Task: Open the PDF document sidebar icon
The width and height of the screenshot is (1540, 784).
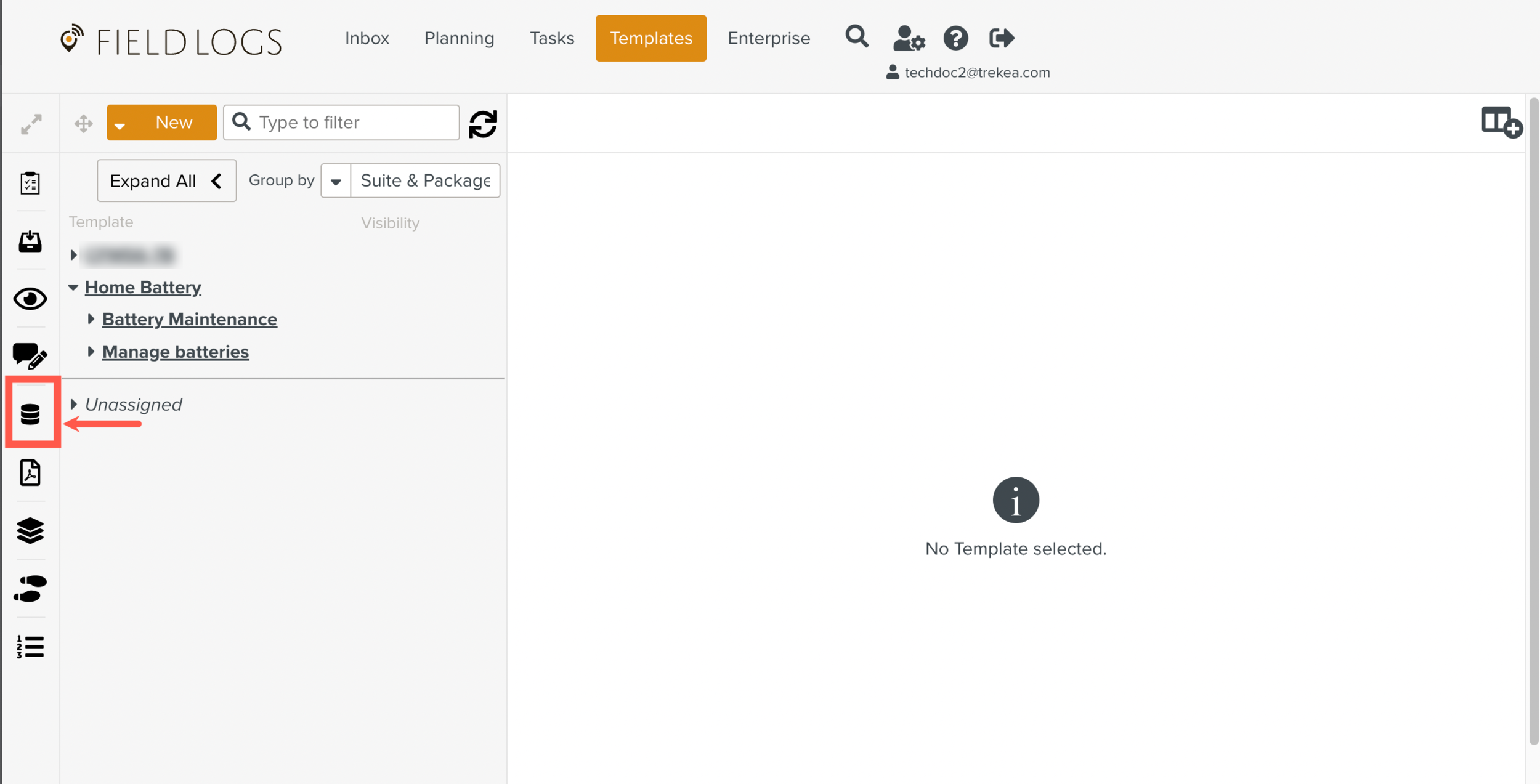Action: click(30, 472)
